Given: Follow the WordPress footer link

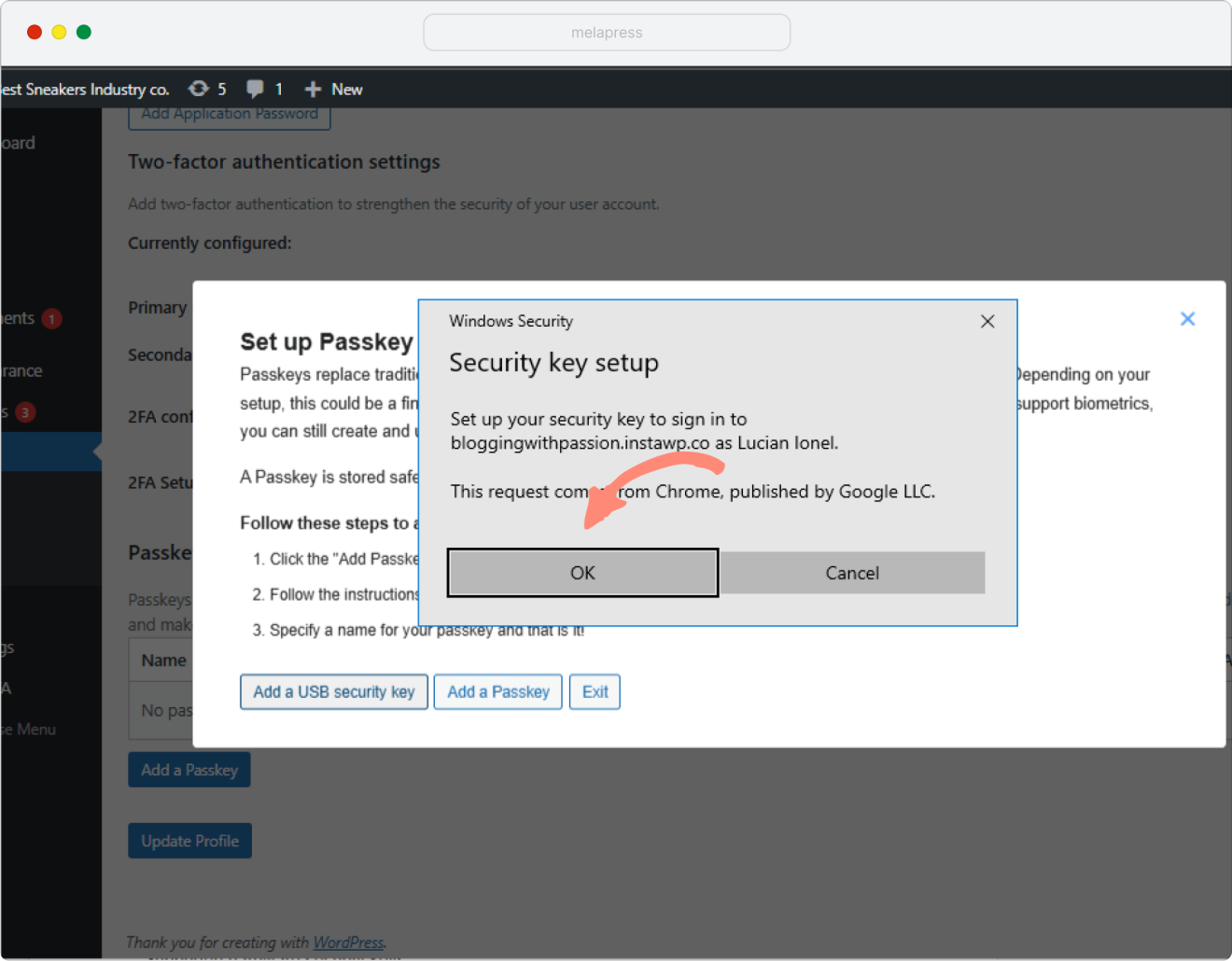Looking at the screenshot, I should pyautogui.click(x=348, y=942).
